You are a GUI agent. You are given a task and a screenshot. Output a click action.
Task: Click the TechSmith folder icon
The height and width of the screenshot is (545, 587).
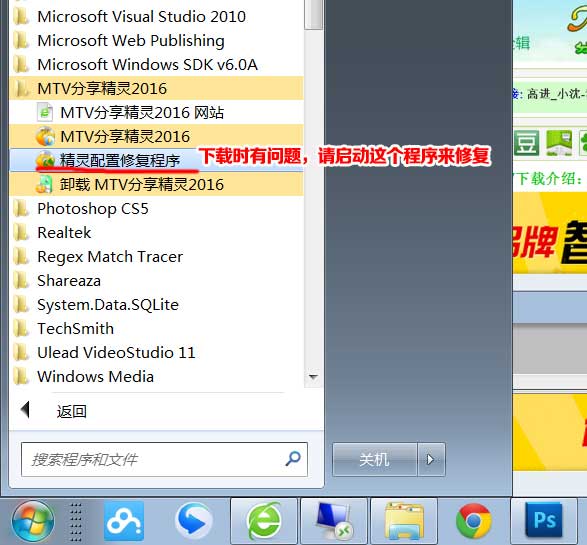pyautogui.click(x=21, y=328)
